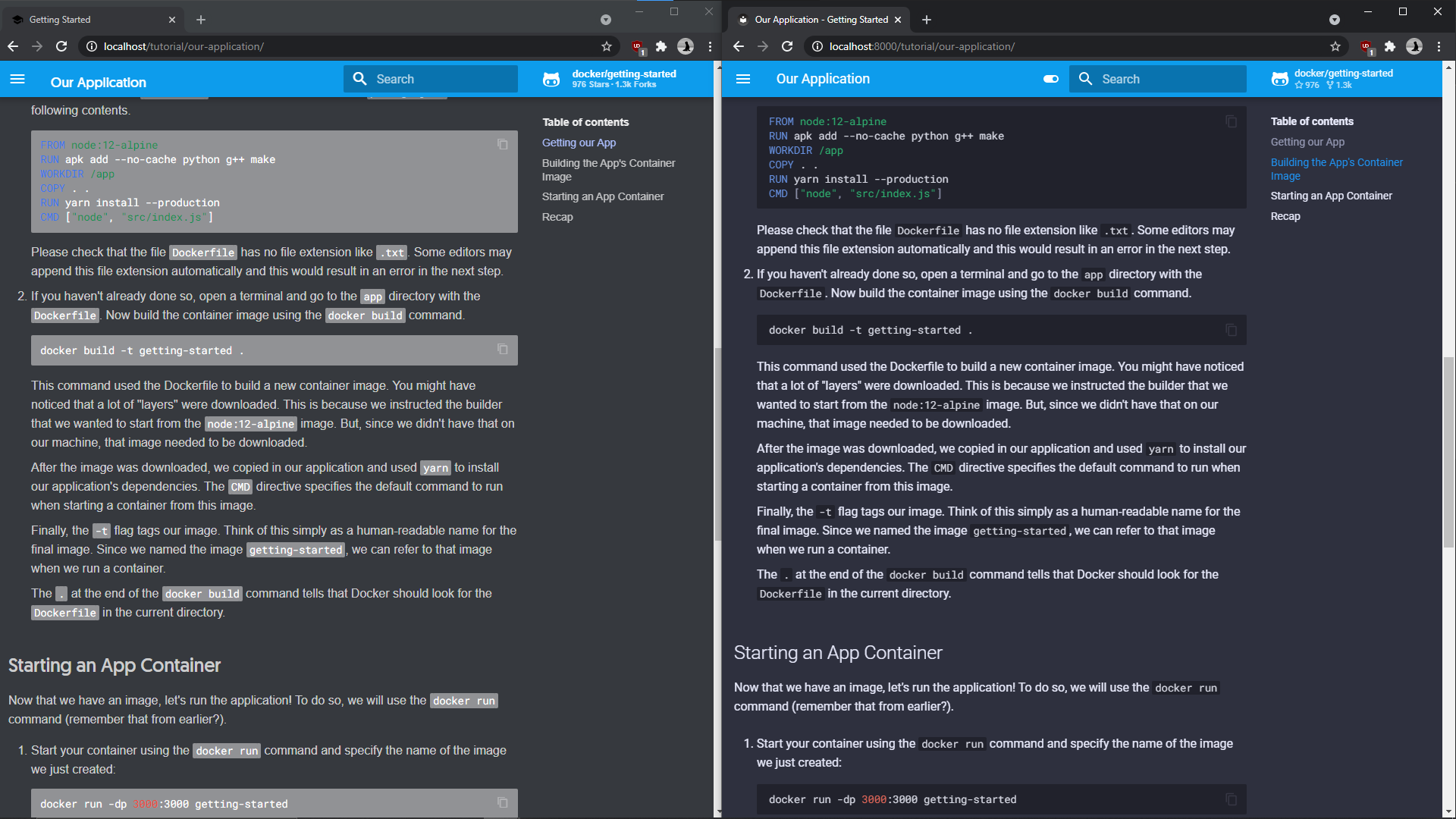Click the uBlock Origin extension icon in right browser
This screenshot has height=819, width=1456.
[1367, 47]
